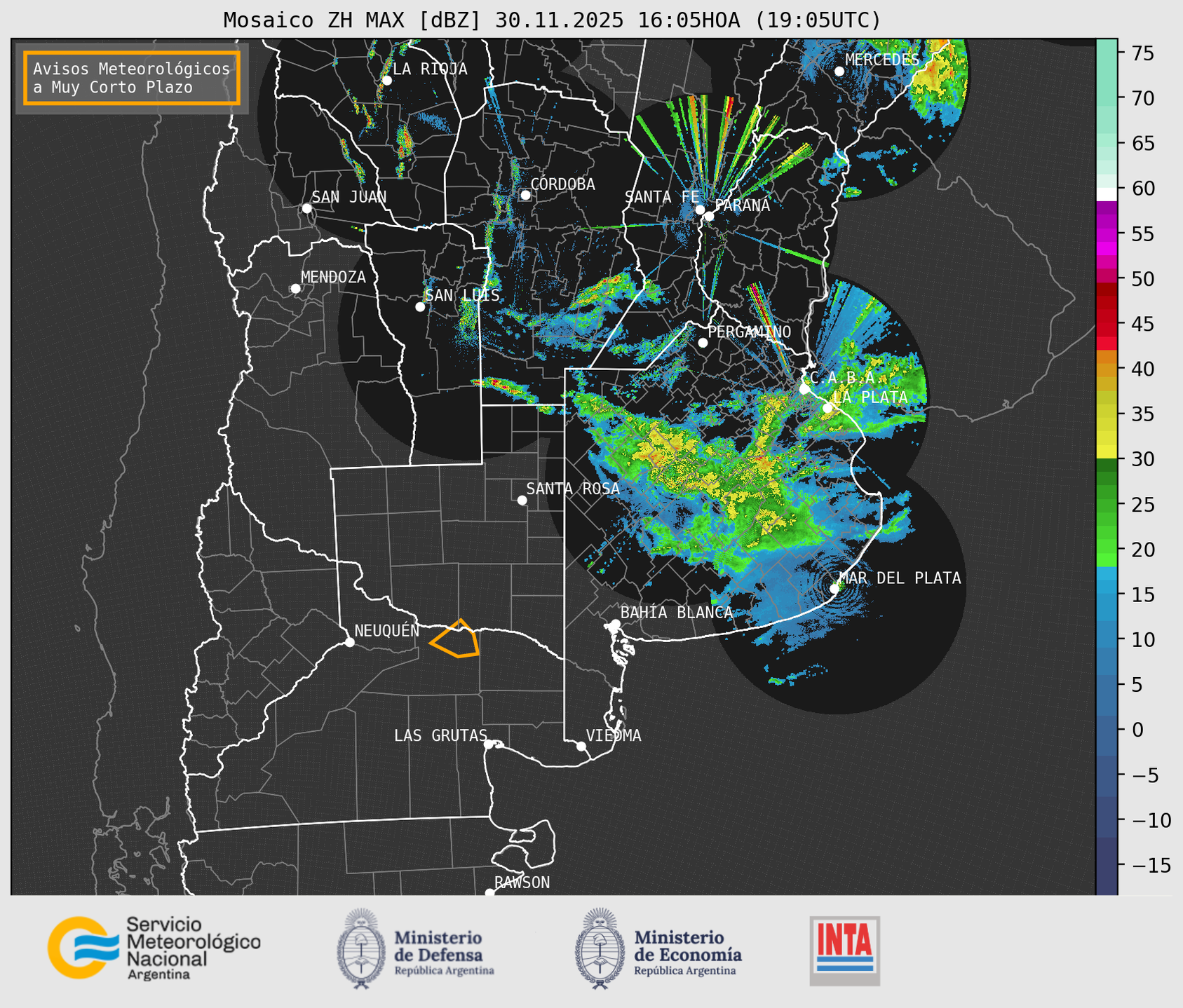Click the Córdoba city dot
This screenshot has height=1008, width=1183.
(x=525, y=195)
